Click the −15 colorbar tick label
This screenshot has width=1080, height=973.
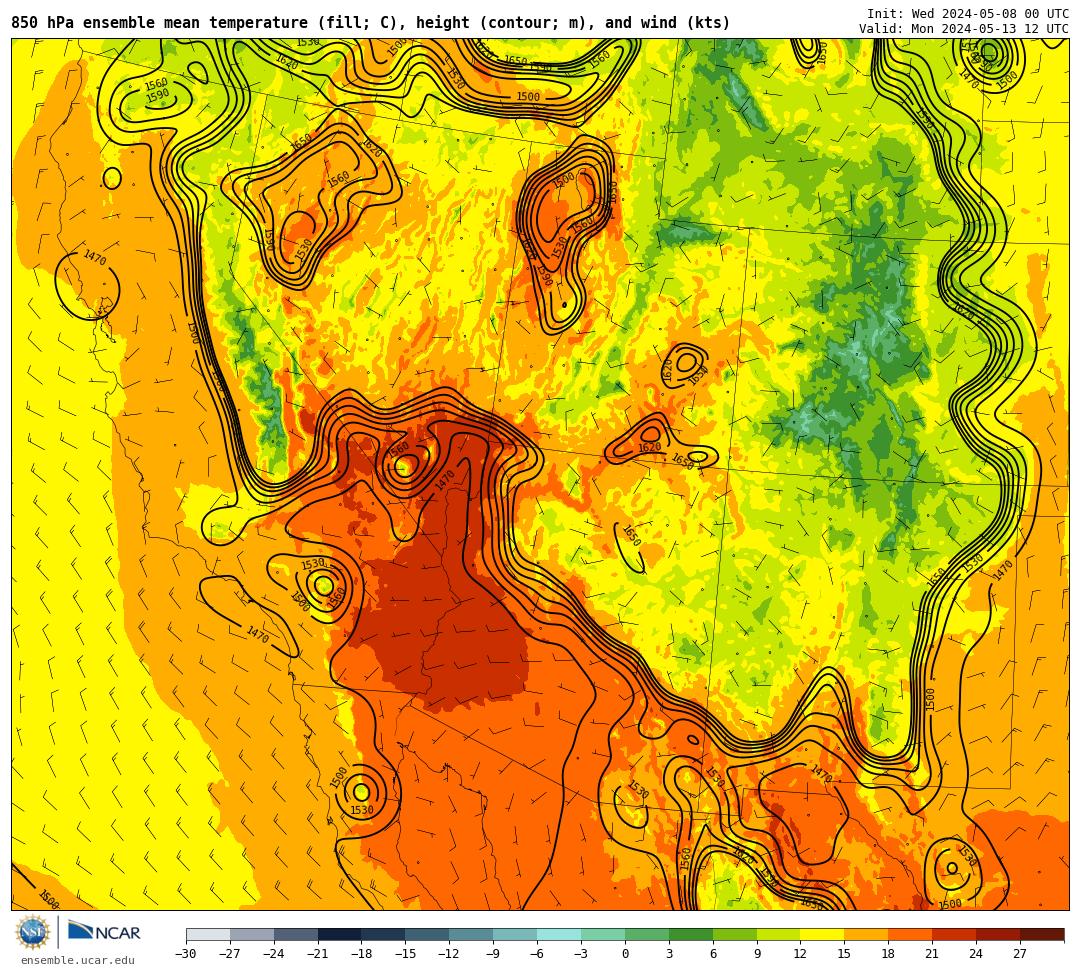point(406,954)
